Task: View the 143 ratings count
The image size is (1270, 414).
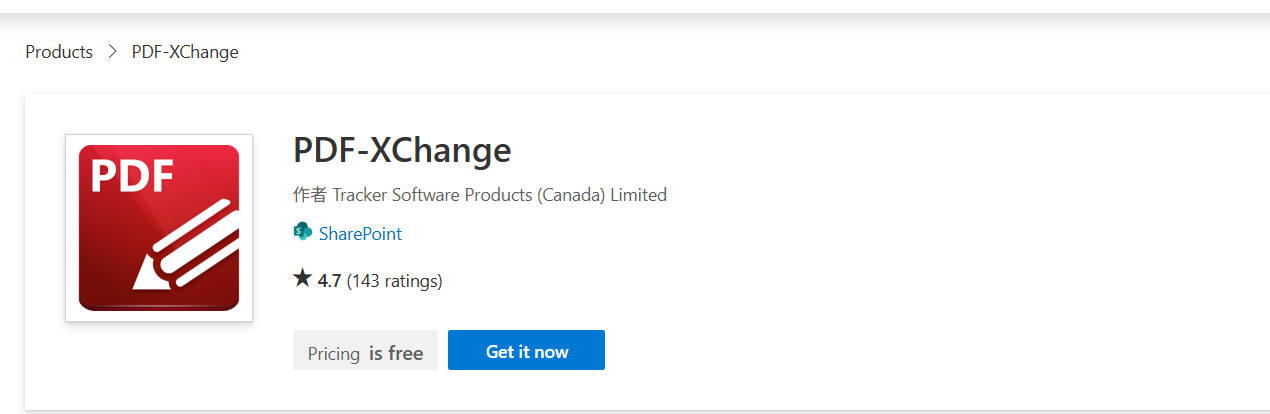Action: tap(394, 281)
